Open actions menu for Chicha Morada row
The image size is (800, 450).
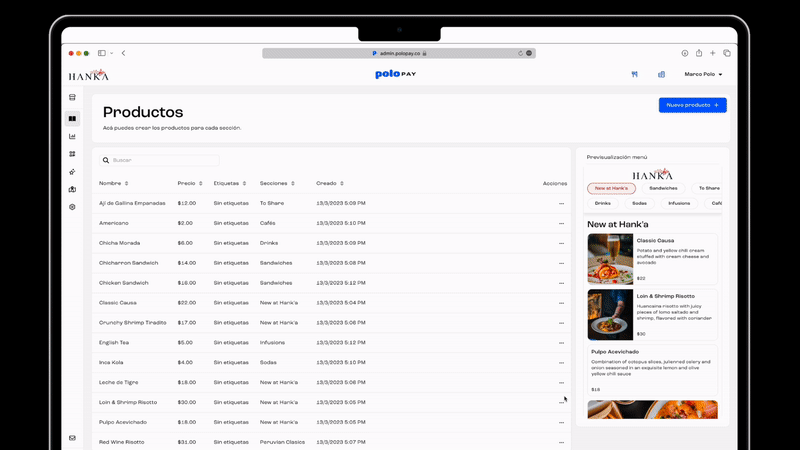pyautogui.click(x=561, y=243)
